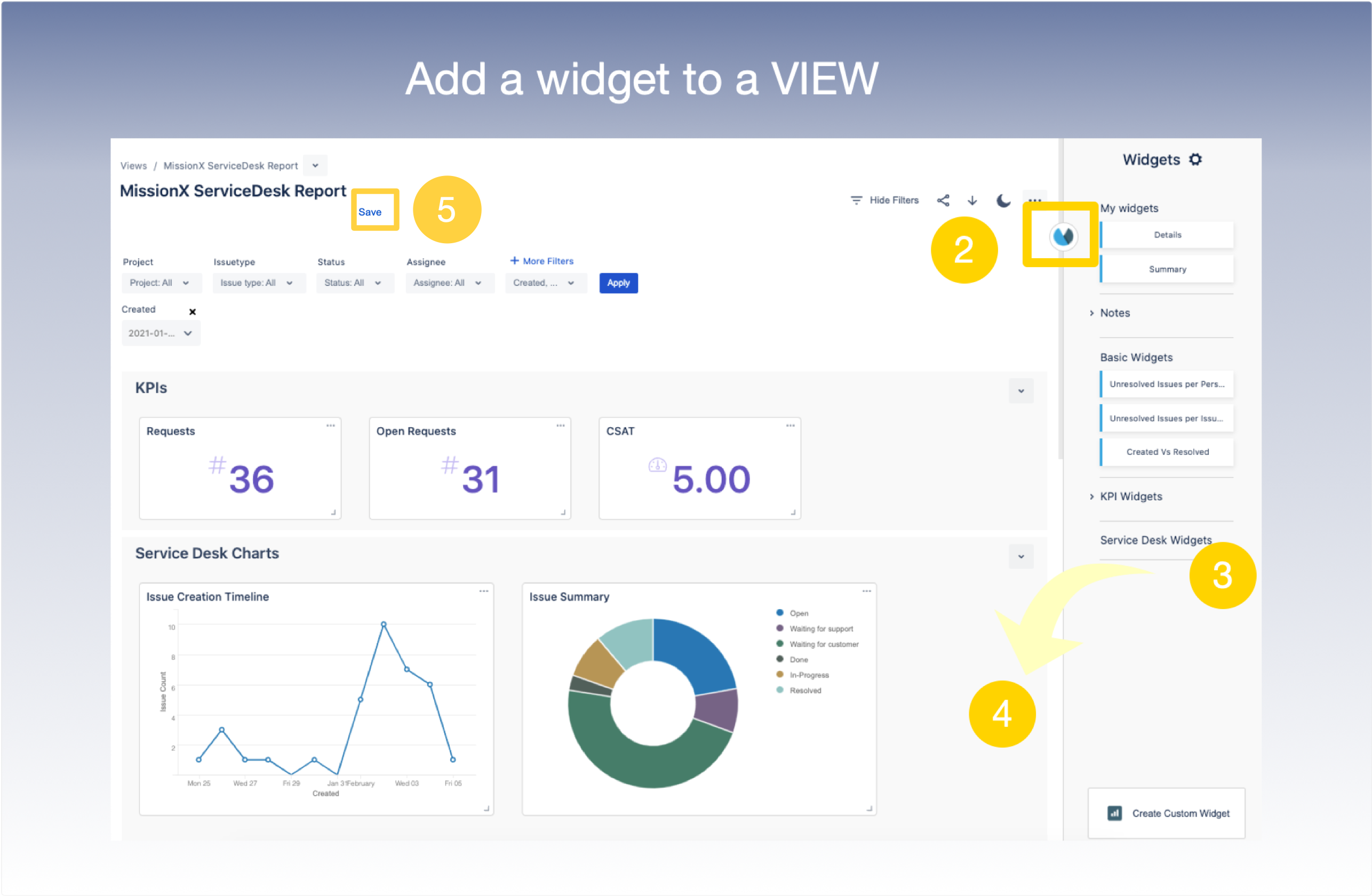The height and width of the screenshot is (896, 1372).
Task: Click the Apply button
Action: tap(618, 282)
